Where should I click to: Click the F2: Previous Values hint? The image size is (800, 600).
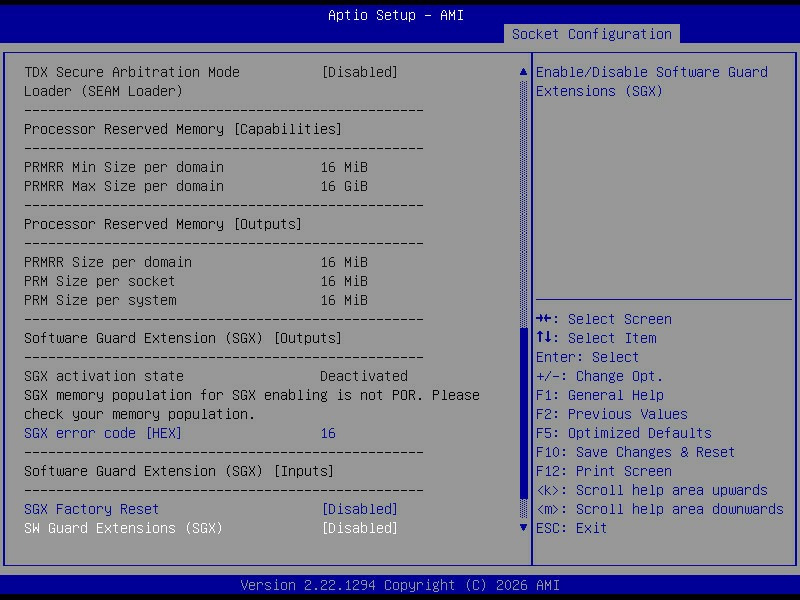(612, 414)
